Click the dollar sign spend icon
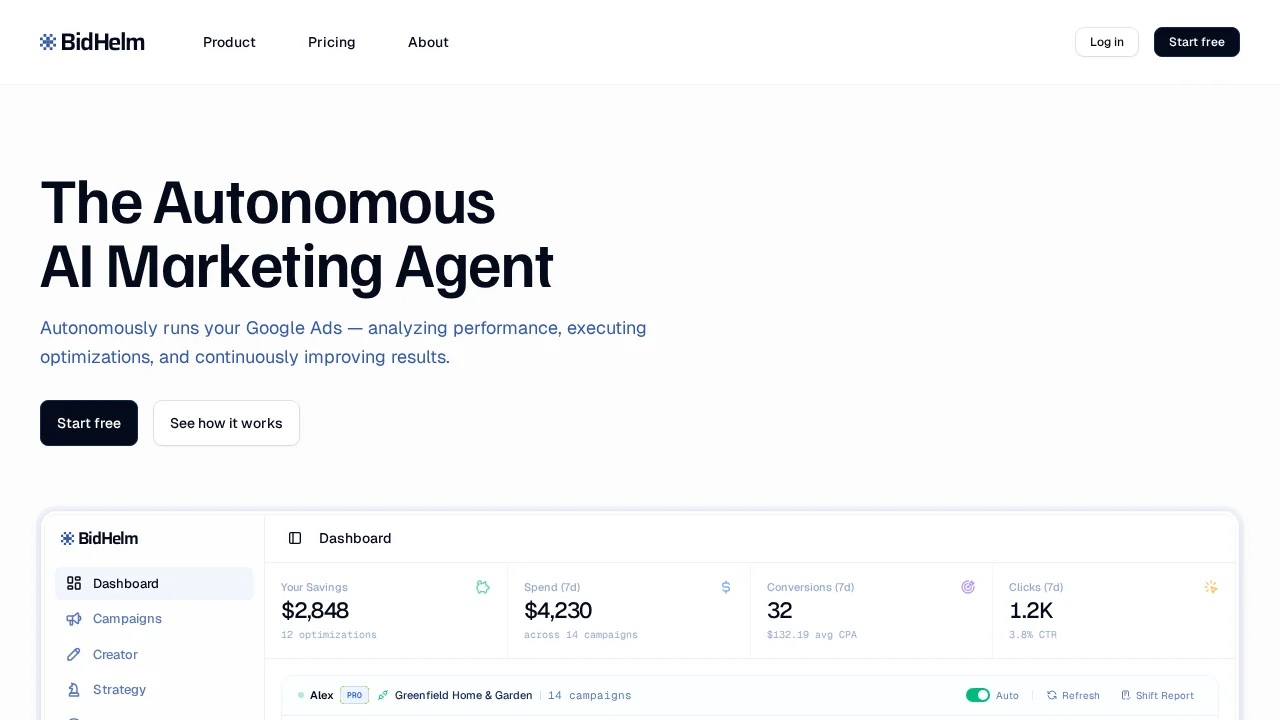1280x720 pixels. (x=726, y=587)
